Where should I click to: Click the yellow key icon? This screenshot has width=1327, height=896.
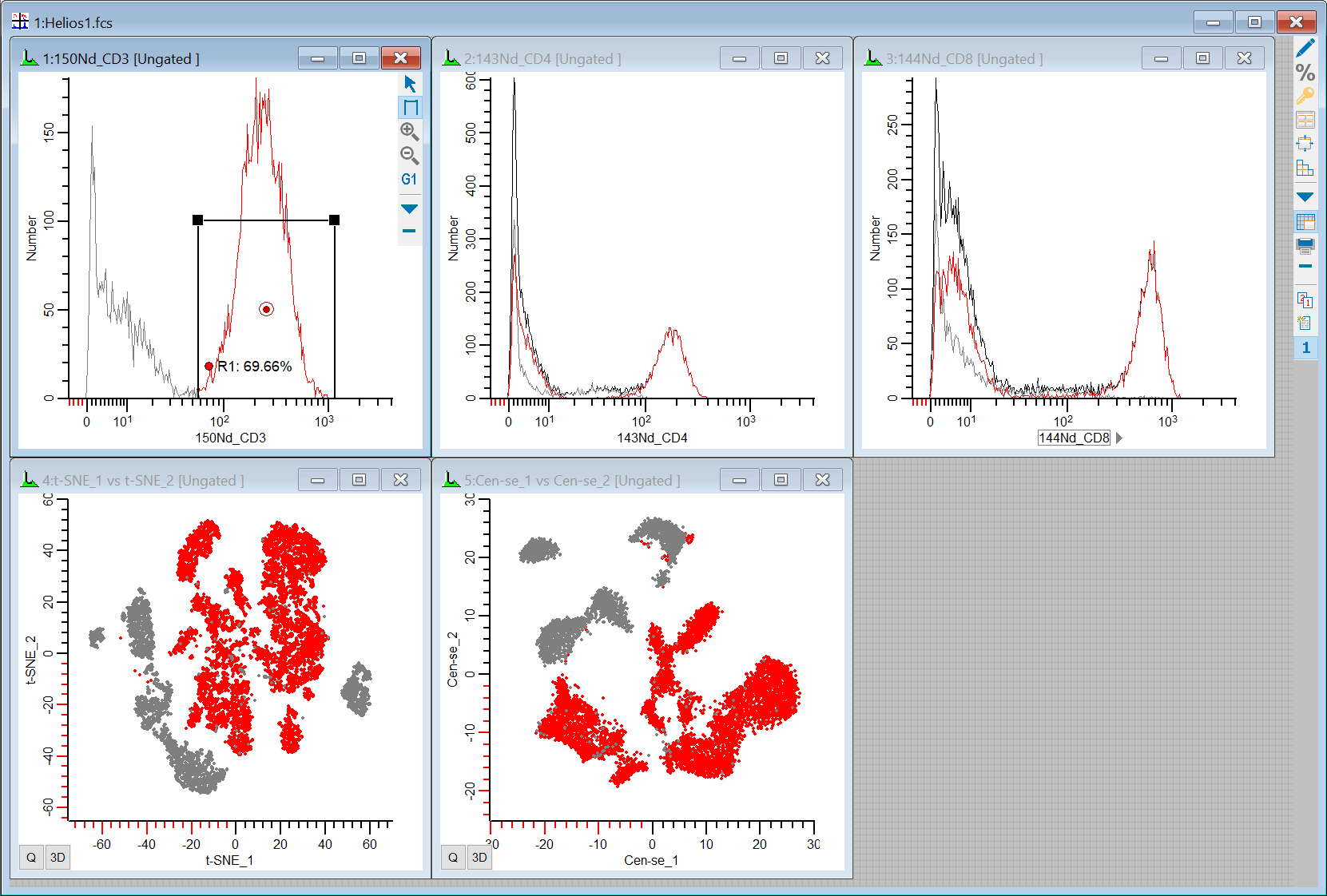[1305, 97]
